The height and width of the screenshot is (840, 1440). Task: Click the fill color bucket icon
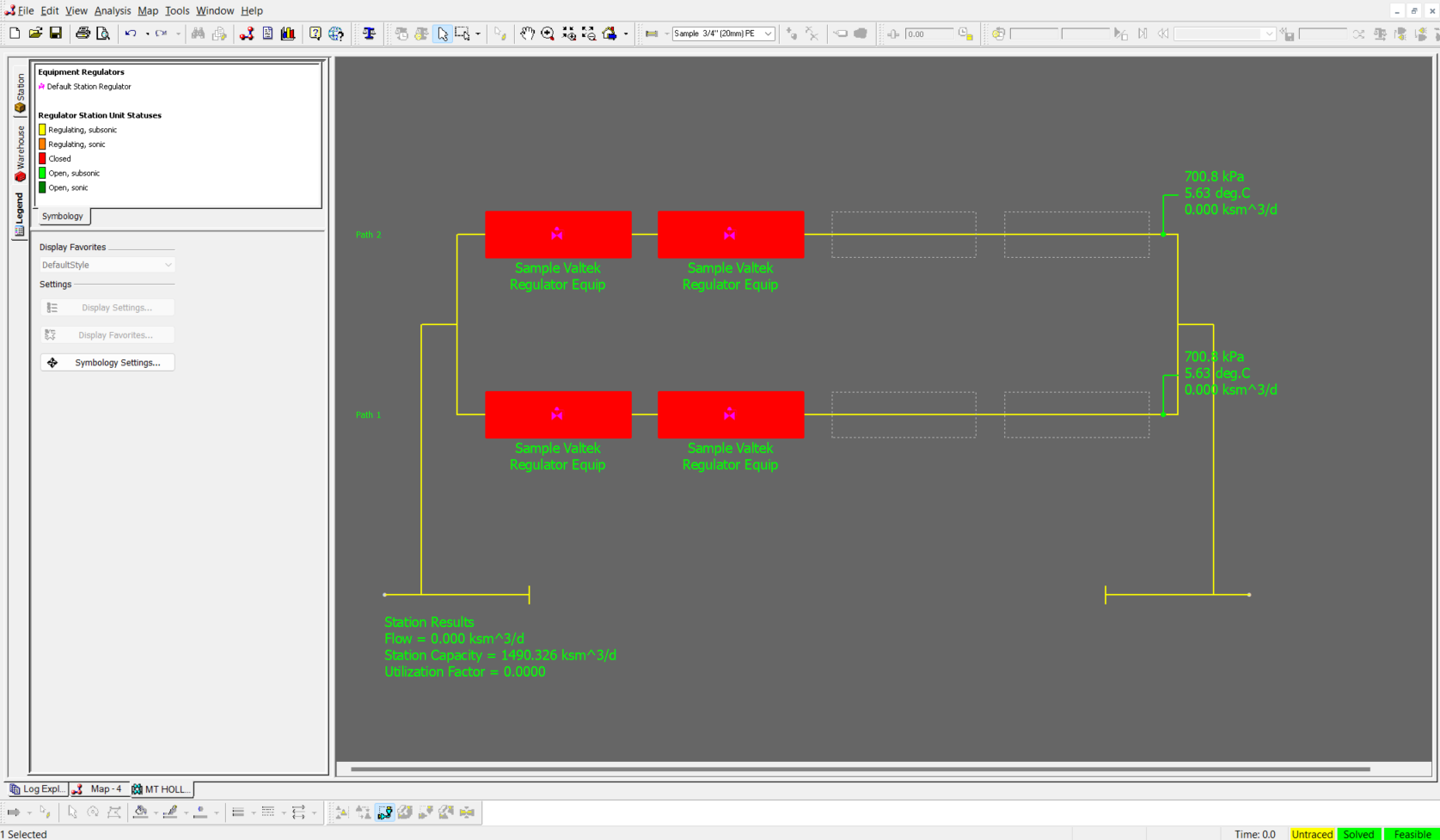pyautogui.click(x=141, y=812)
